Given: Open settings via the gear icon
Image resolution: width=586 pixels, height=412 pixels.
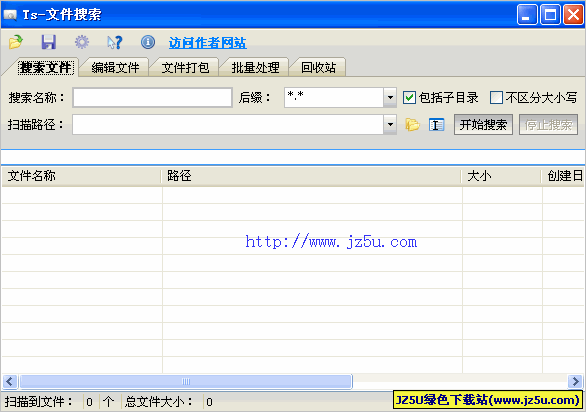Looking at the screenshot, I should click(82, 42).
